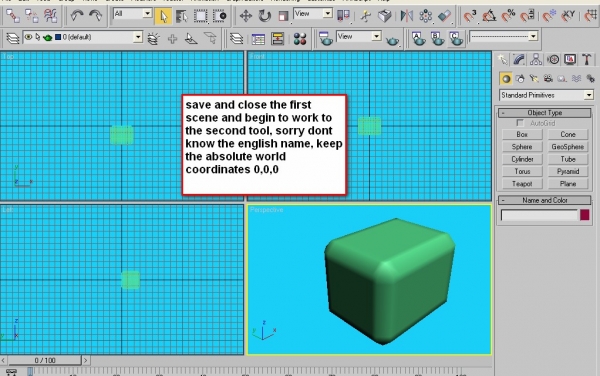The width and height of the screenshot is (600, 376).
Task: Click the Teapot primitive button
Action: [522, 184]
